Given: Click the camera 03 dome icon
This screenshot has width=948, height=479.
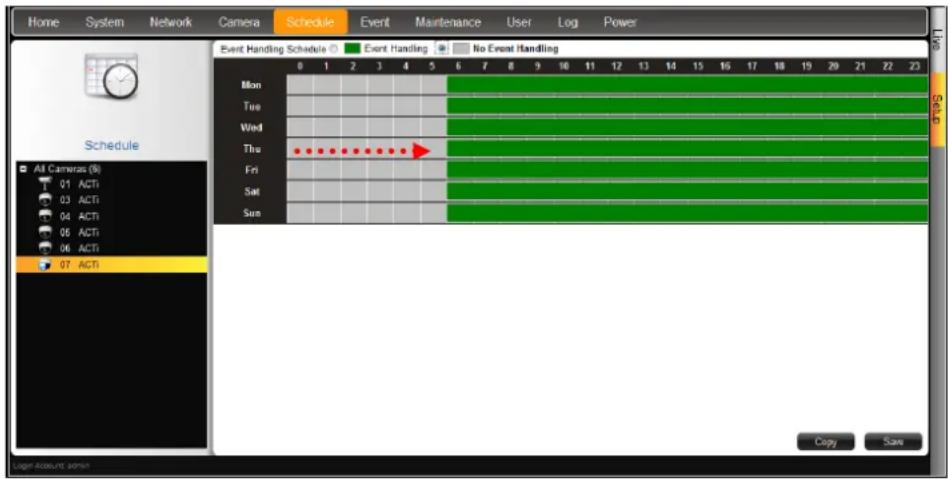Looking at the screenshot, I should click(44, 200).
